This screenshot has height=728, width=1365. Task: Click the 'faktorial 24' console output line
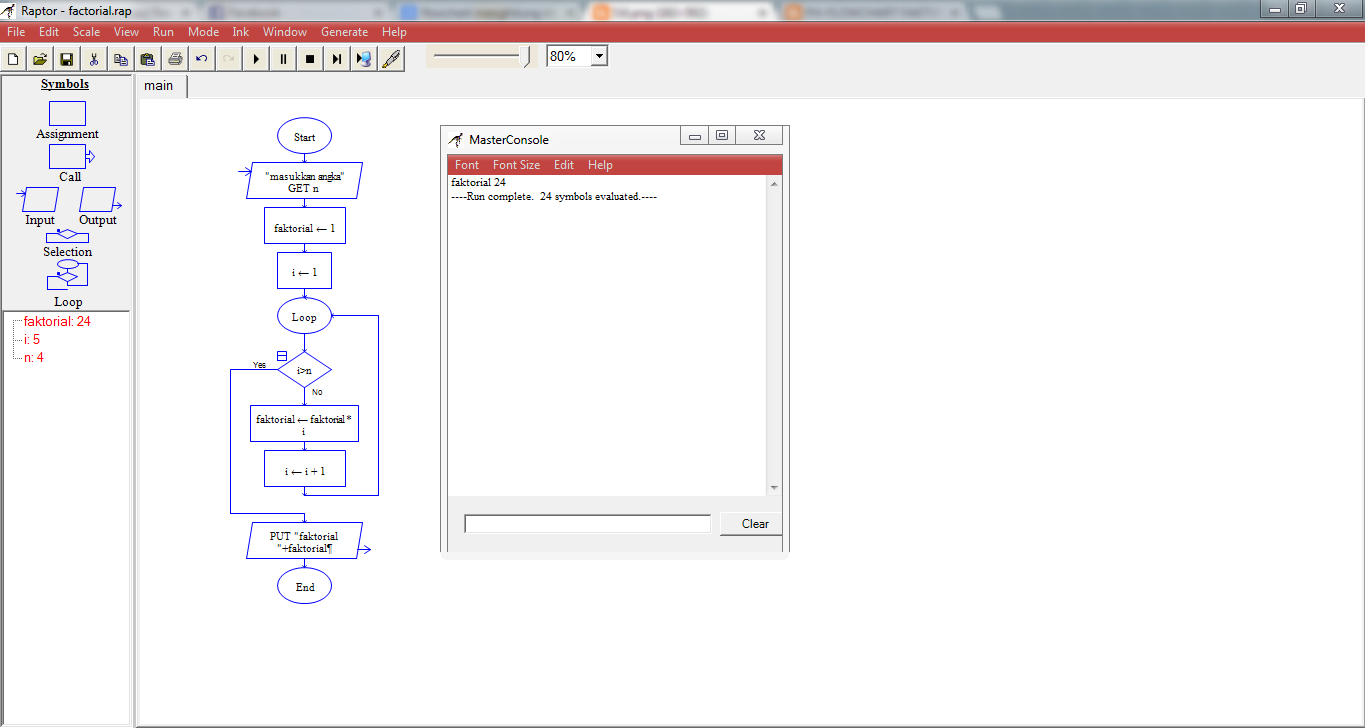[x=478, y=183]
